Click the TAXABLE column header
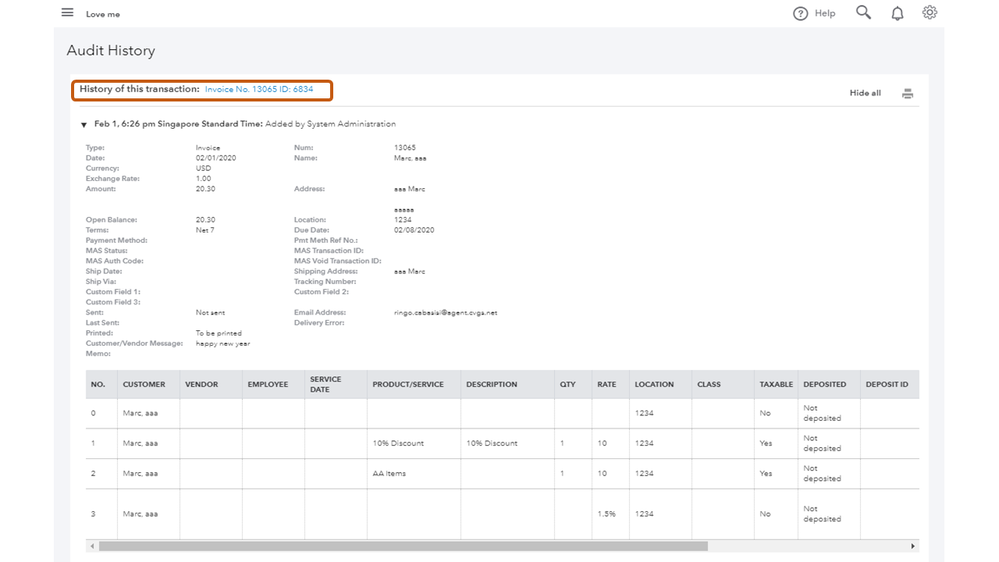Screen dimensions: 999x562 click(776, 384)
